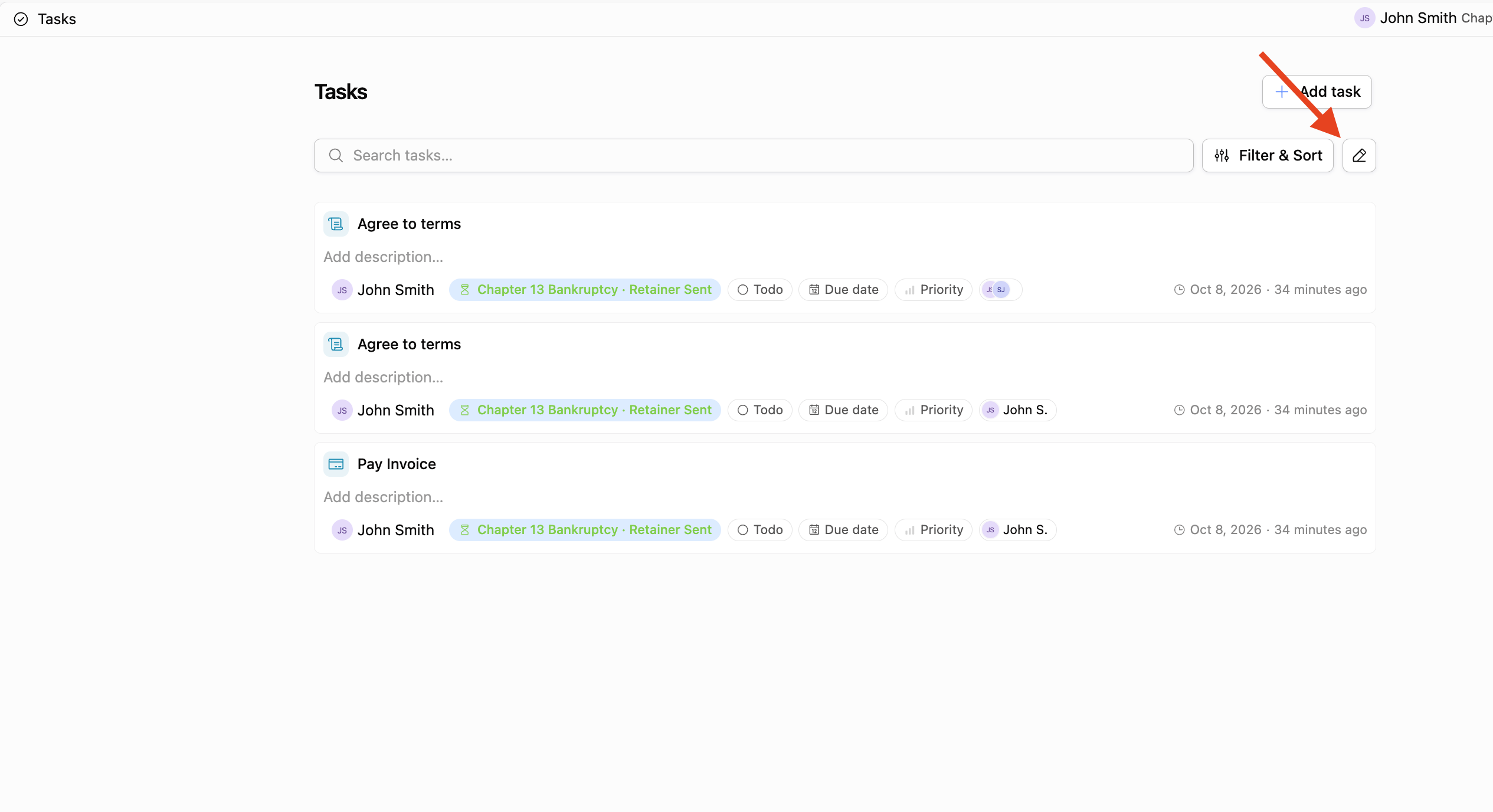Click the first Agree to terms task title

pyautogui.click(x=409, y=224)
